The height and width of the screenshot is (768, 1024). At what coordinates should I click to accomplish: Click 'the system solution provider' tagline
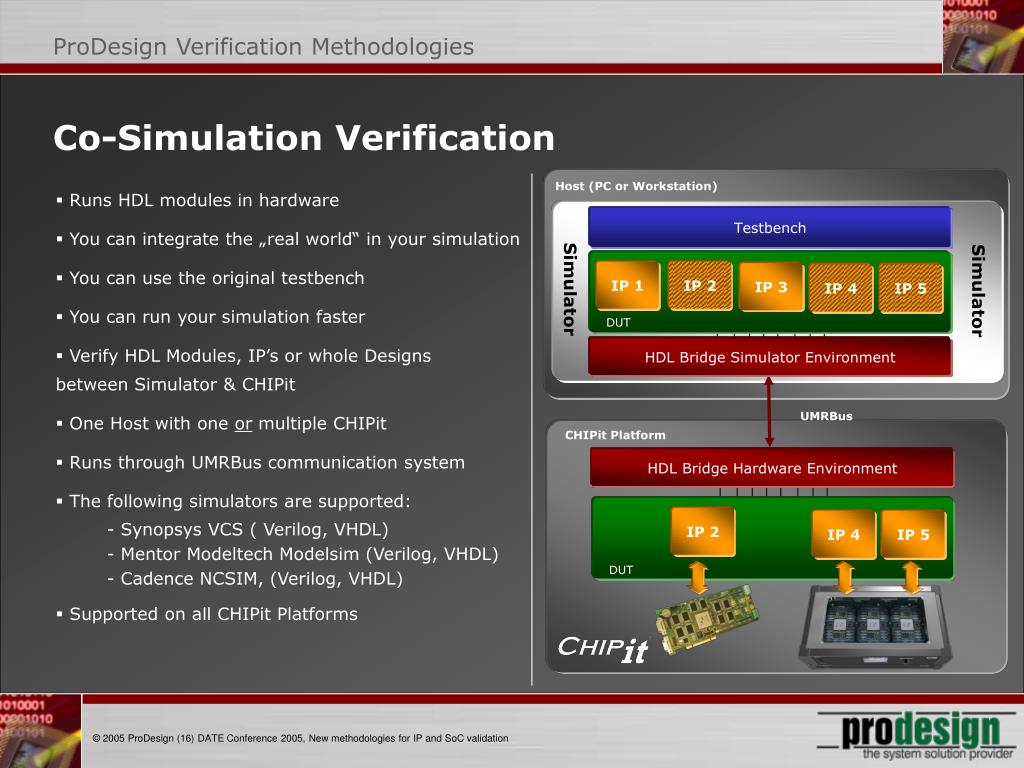pos(938,754)
